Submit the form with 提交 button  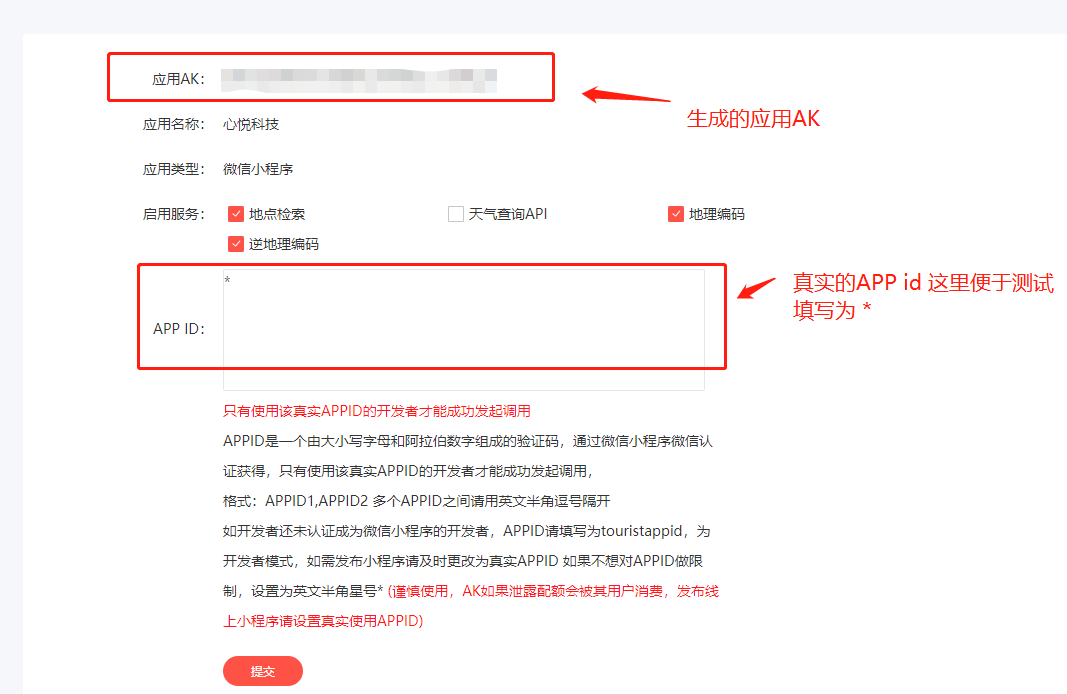263,671
